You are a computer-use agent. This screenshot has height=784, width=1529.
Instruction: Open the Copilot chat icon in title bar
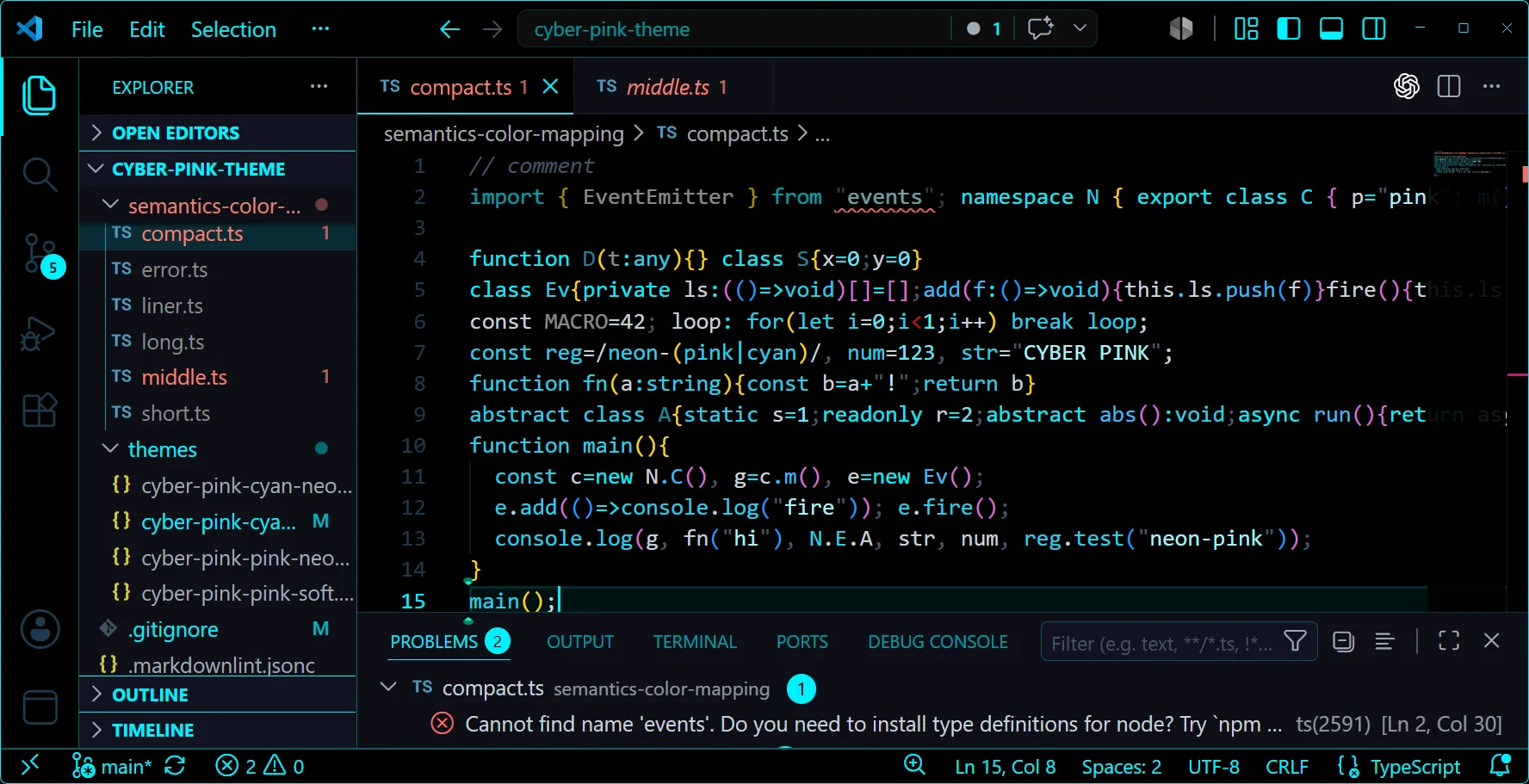(1040, 28)
